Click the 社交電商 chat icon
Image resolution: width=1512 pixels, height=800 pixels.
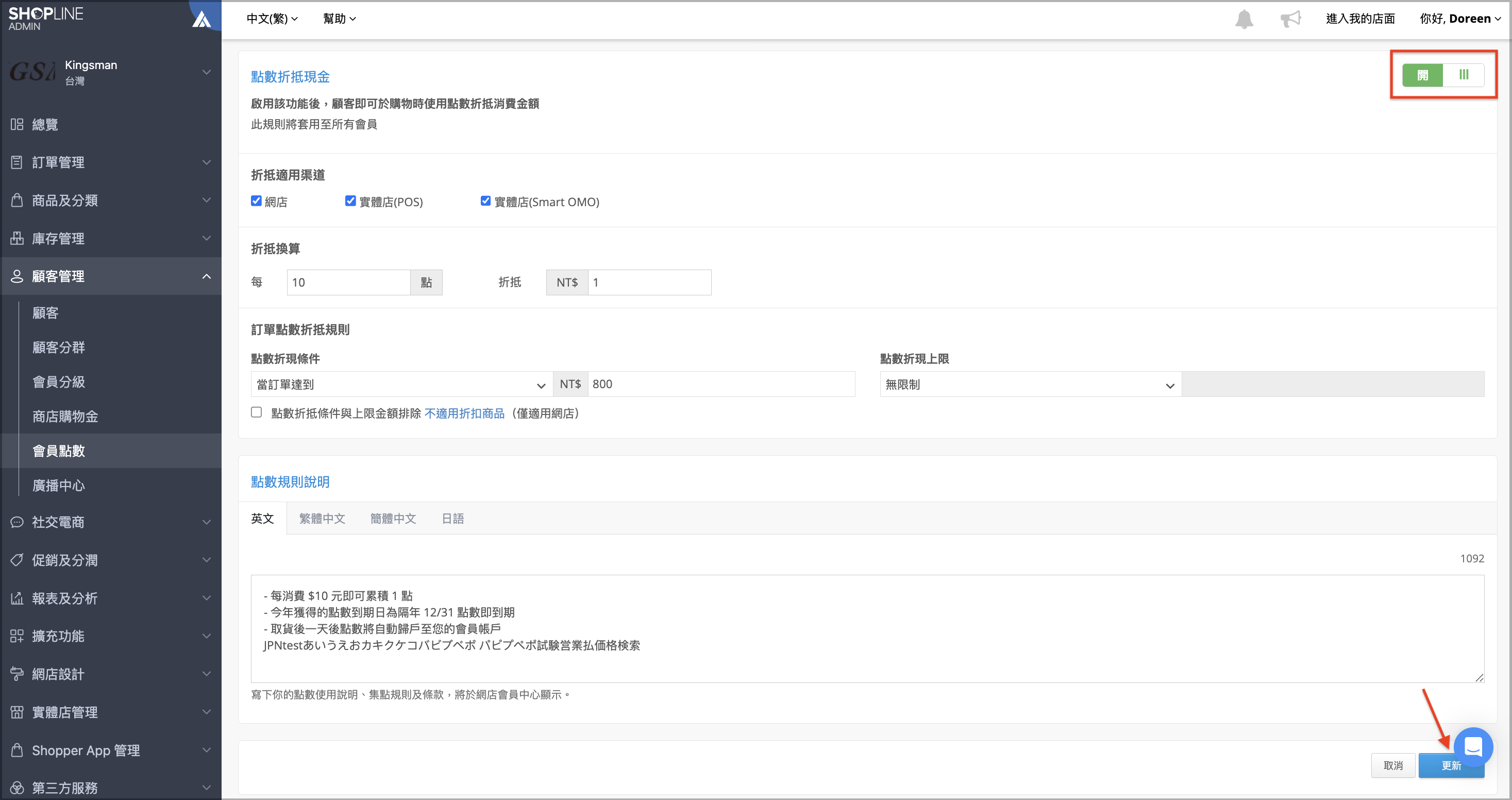pos(17,522)
